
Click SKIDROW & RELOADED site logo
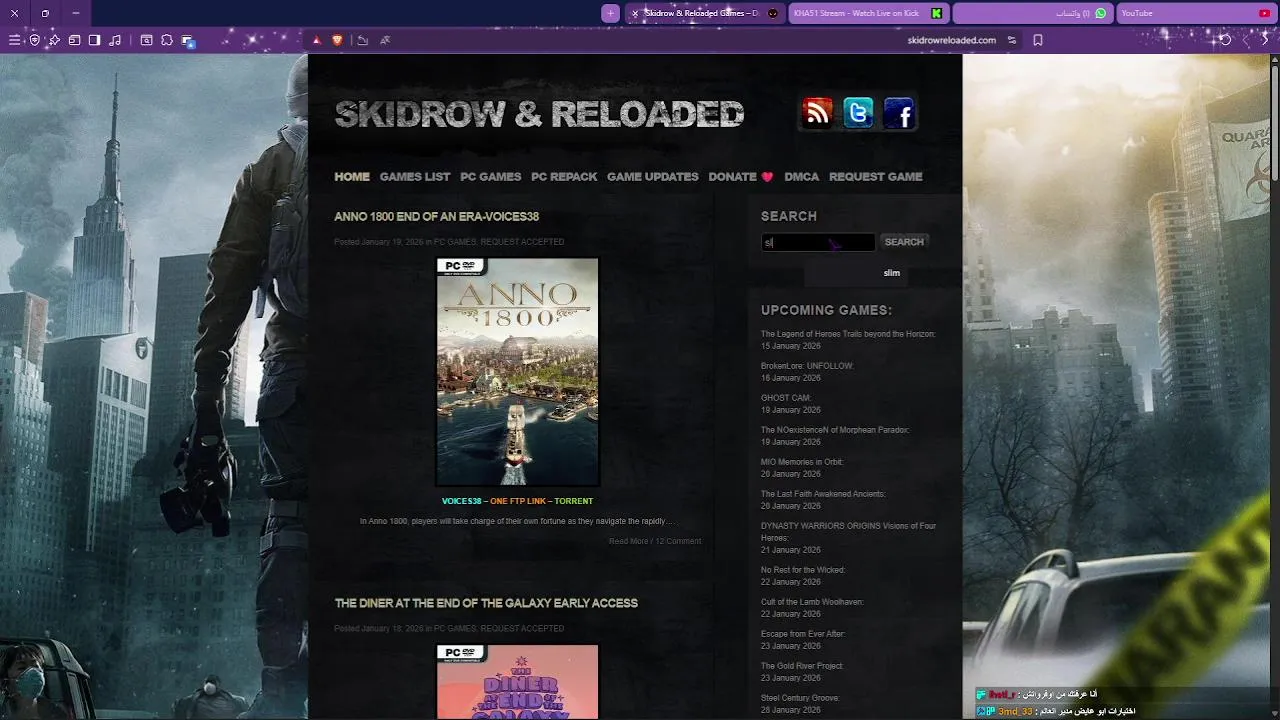pyautogui.click(x=539, y=114)
